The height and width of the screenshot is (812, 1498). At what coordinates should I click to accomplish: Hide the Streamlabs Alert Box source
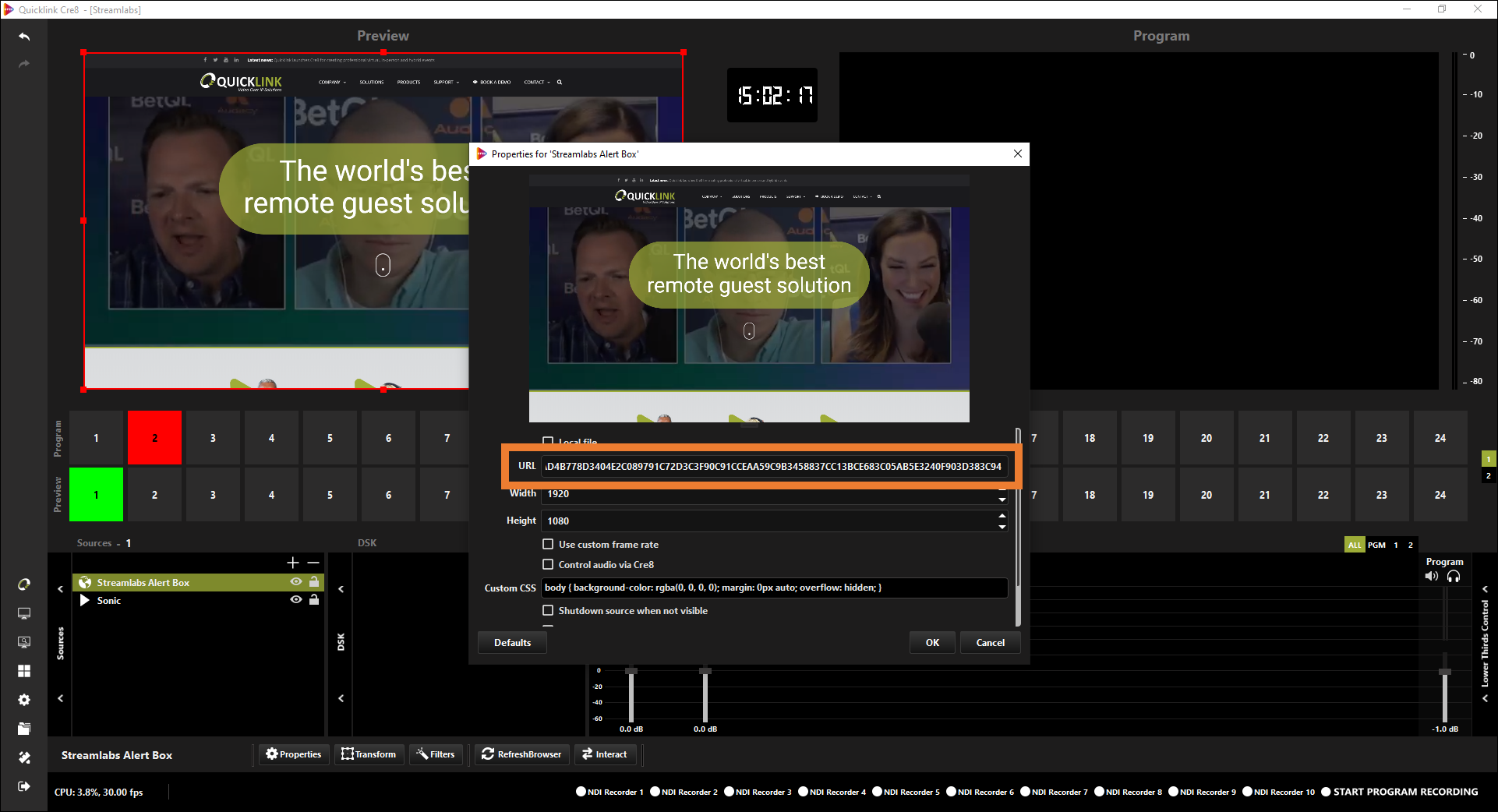(296, 582)
